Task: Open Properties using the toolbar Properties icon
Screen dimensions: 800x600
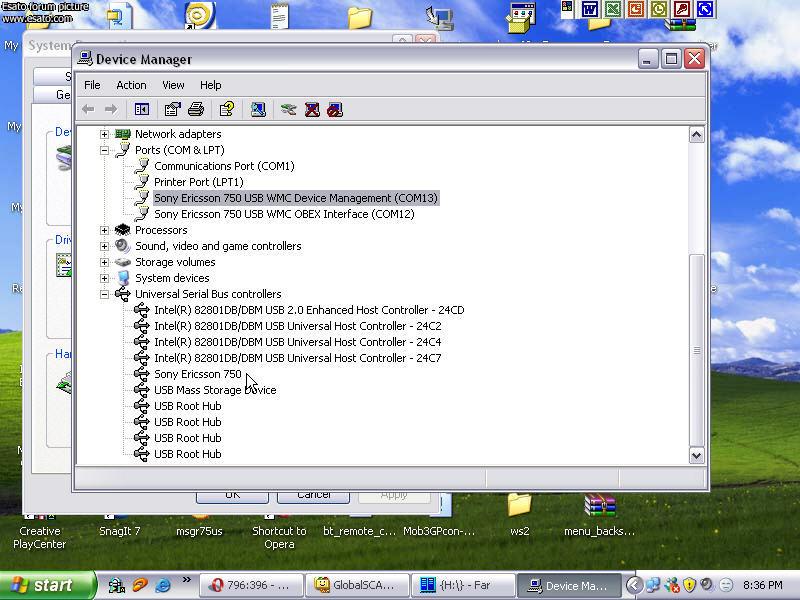Action: coord(172,109)
